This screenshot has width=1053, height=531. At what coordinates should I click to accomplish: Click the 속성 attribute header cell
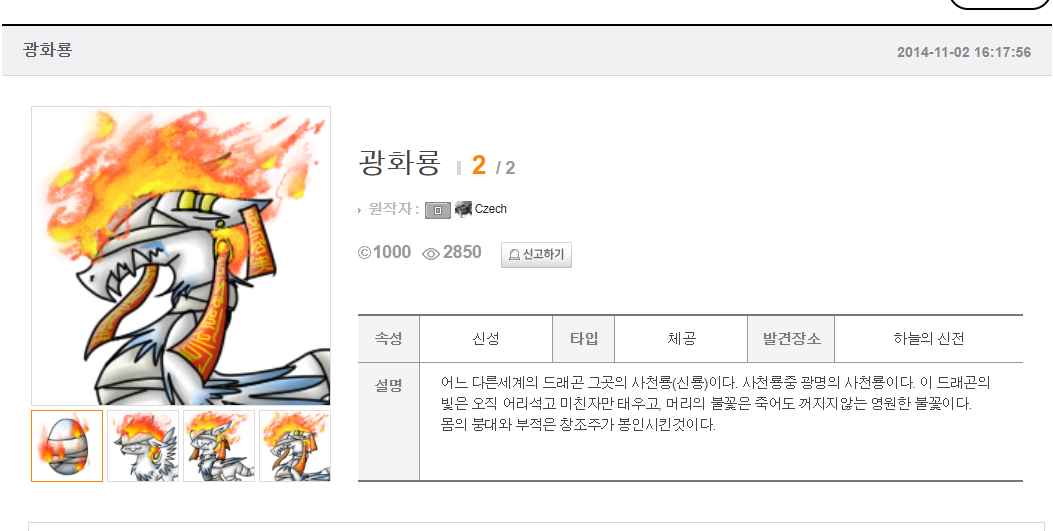click(x=389, y=338)
